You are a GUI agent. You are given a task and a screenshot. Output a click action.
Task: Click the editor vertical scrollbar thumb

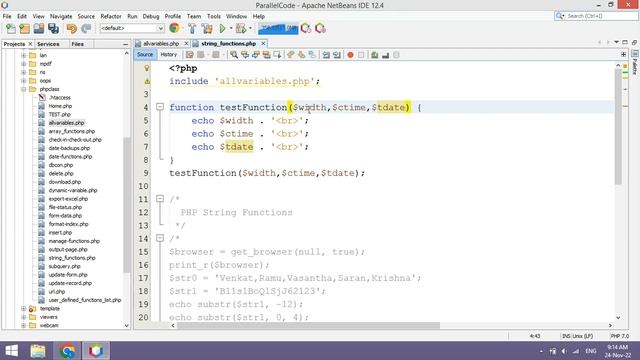[x=618, y=127]
